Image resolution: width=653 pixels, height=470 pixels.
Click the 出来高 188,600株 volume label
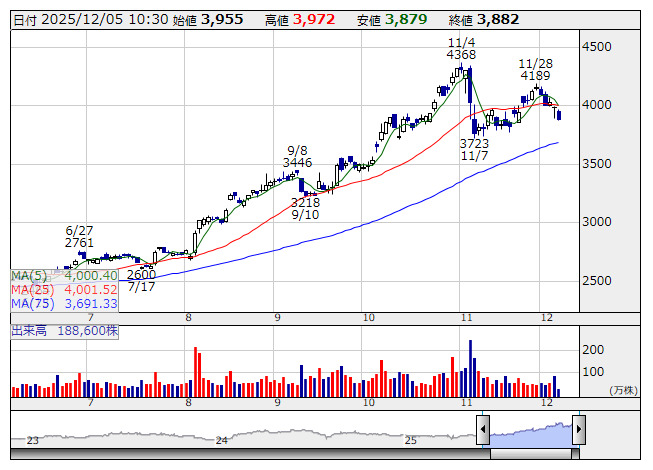[x=65, y=331]
